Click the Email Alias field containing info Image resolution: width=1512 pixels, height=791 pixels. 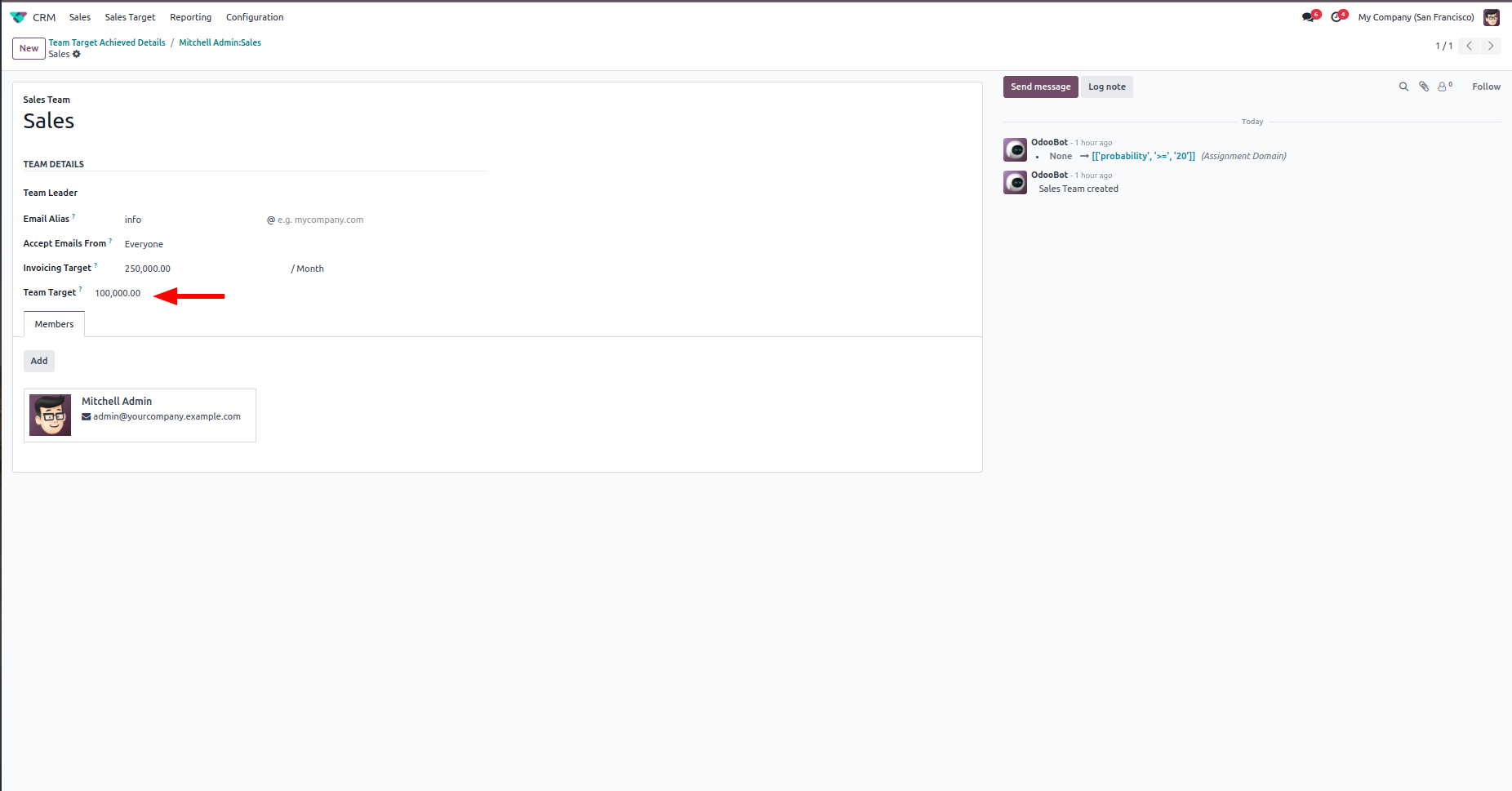(192, 220)
